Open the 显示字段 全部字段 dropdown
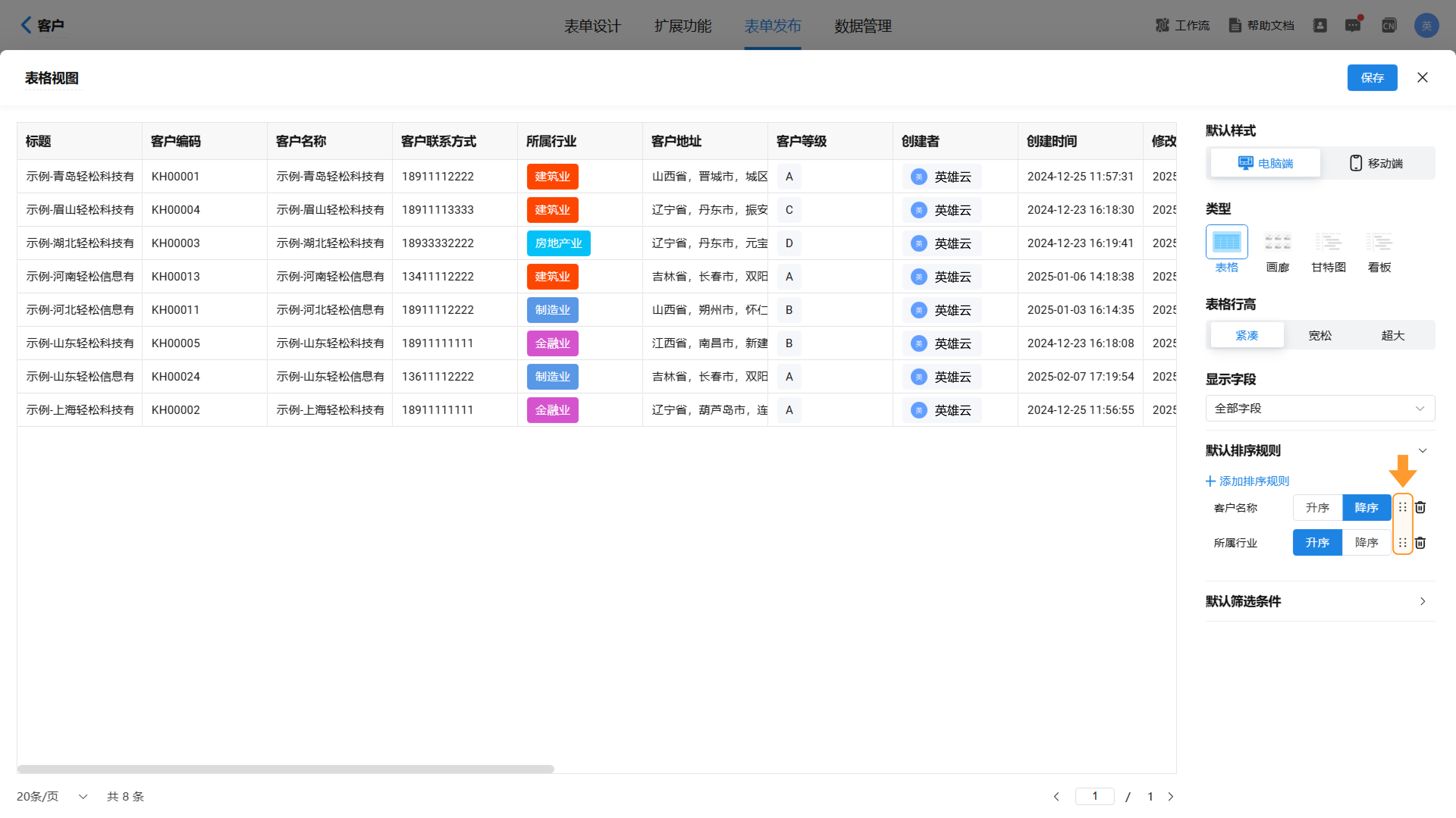This screenshot has height=818, width=1456. [x=1320, y=409]
